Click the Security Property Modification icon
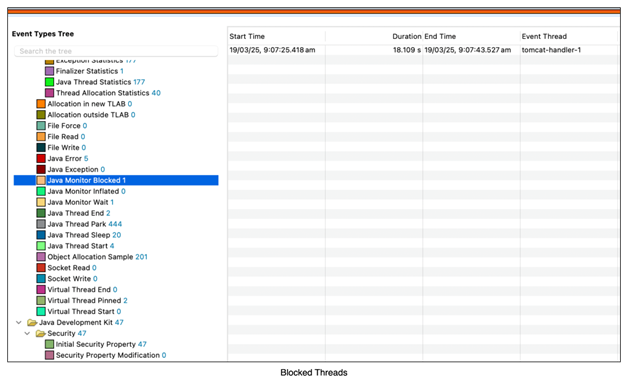The height and width of the screenshot is (391, 628). pyautogui.click(x=49, y=355)
